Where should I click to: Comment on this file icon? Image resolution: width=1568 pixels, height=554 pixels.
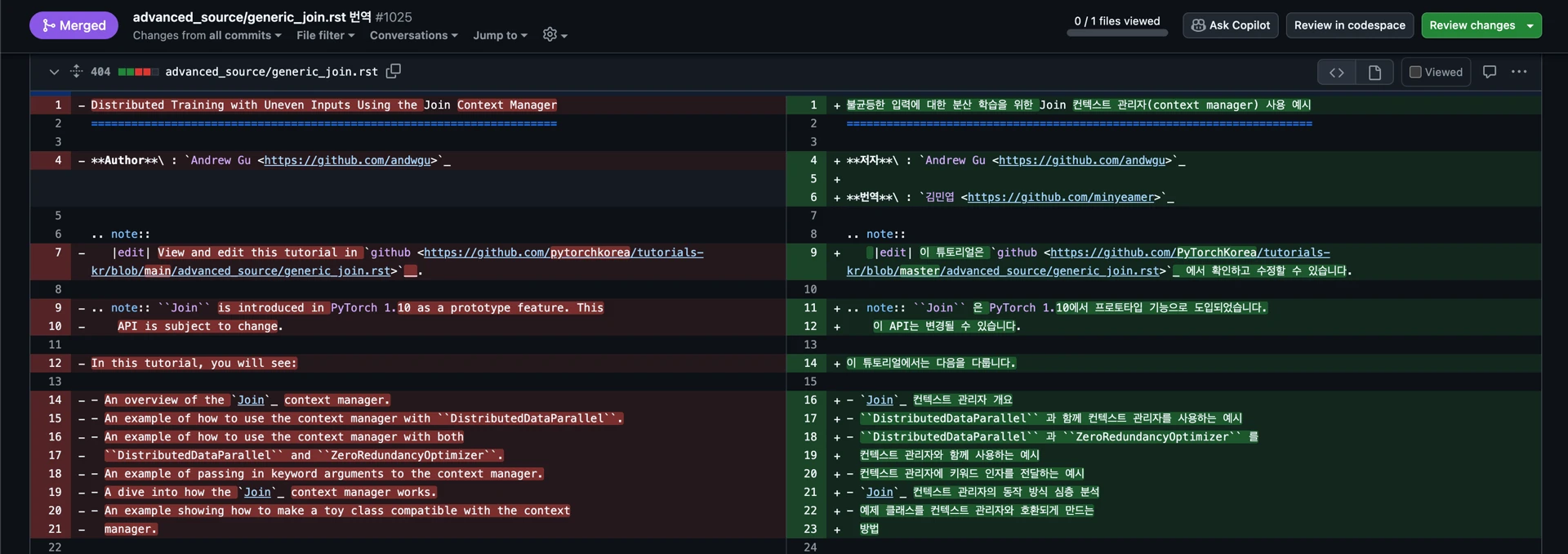(x=1490, y=72)
